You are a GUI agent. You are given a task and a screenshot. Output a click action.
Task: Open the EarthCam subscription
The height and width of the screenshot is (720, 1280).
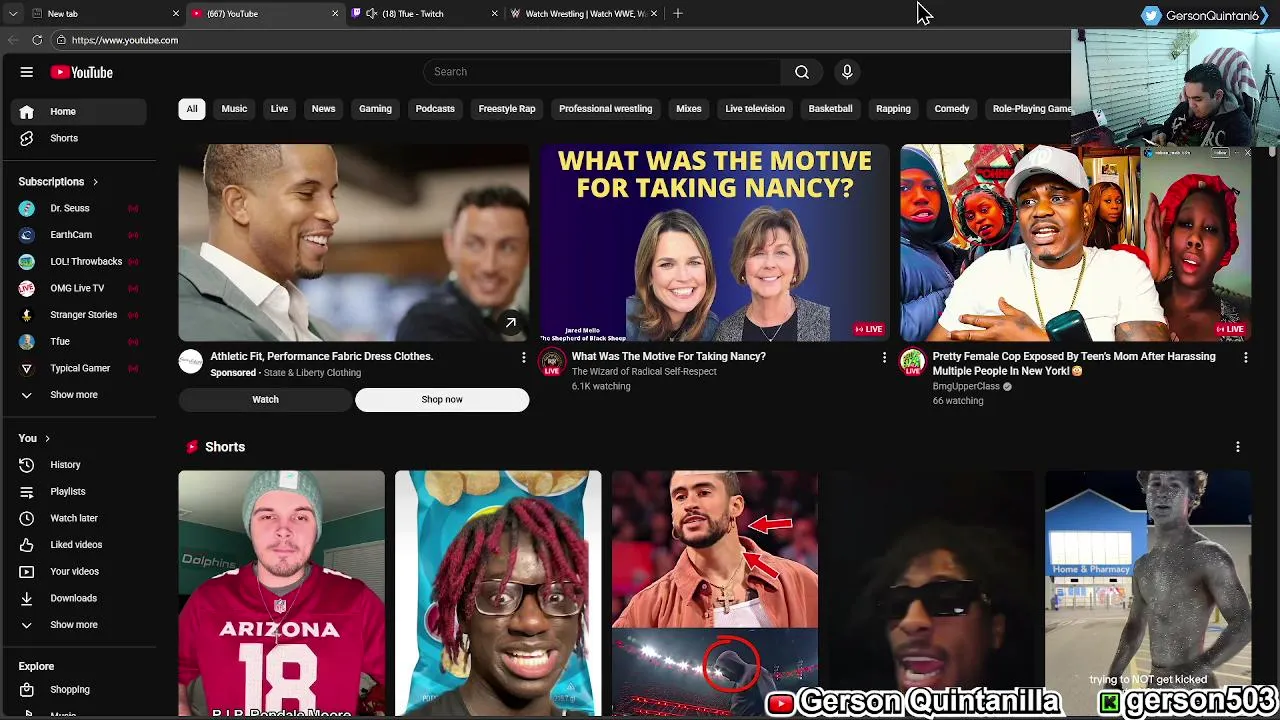click(78, 235)
